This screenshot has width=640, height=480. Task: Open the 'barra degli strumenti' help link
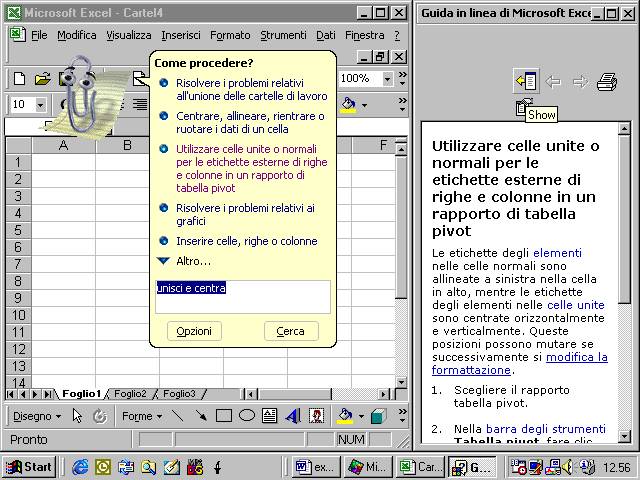click(x=546, y=429)
